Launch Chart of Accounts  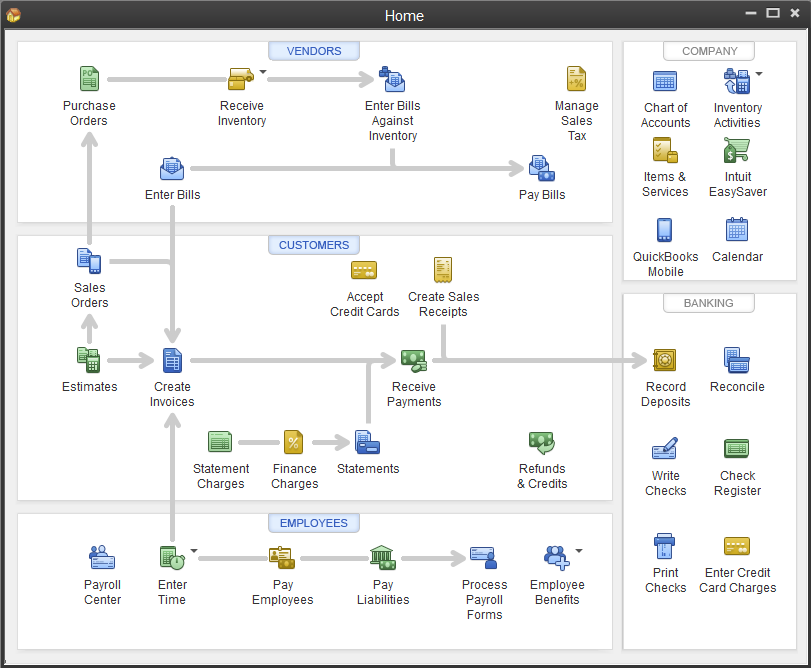click(665, 81)
